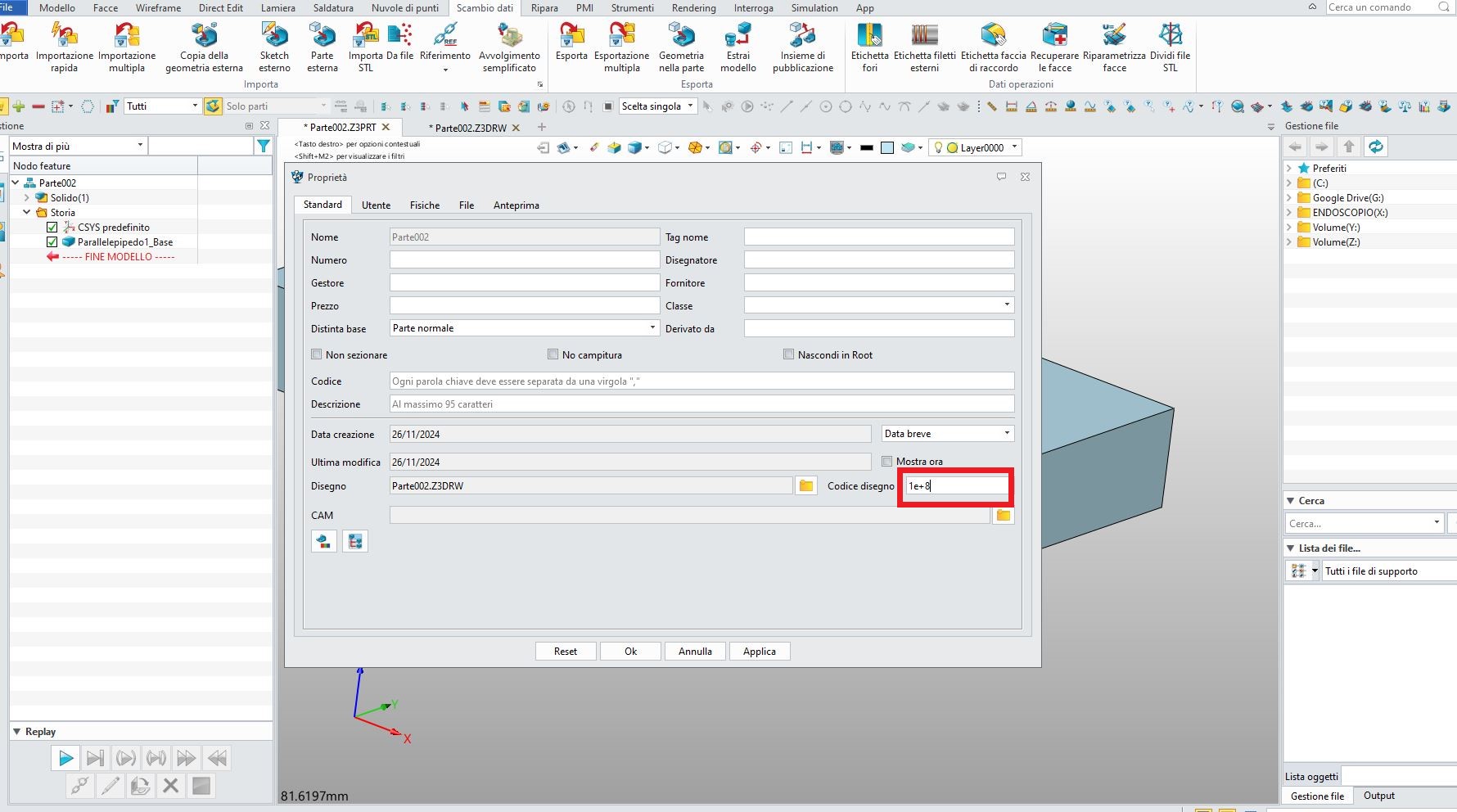Click the Applica button
Viewport: 1457px width, 812px height.
[x=760, y=652]
